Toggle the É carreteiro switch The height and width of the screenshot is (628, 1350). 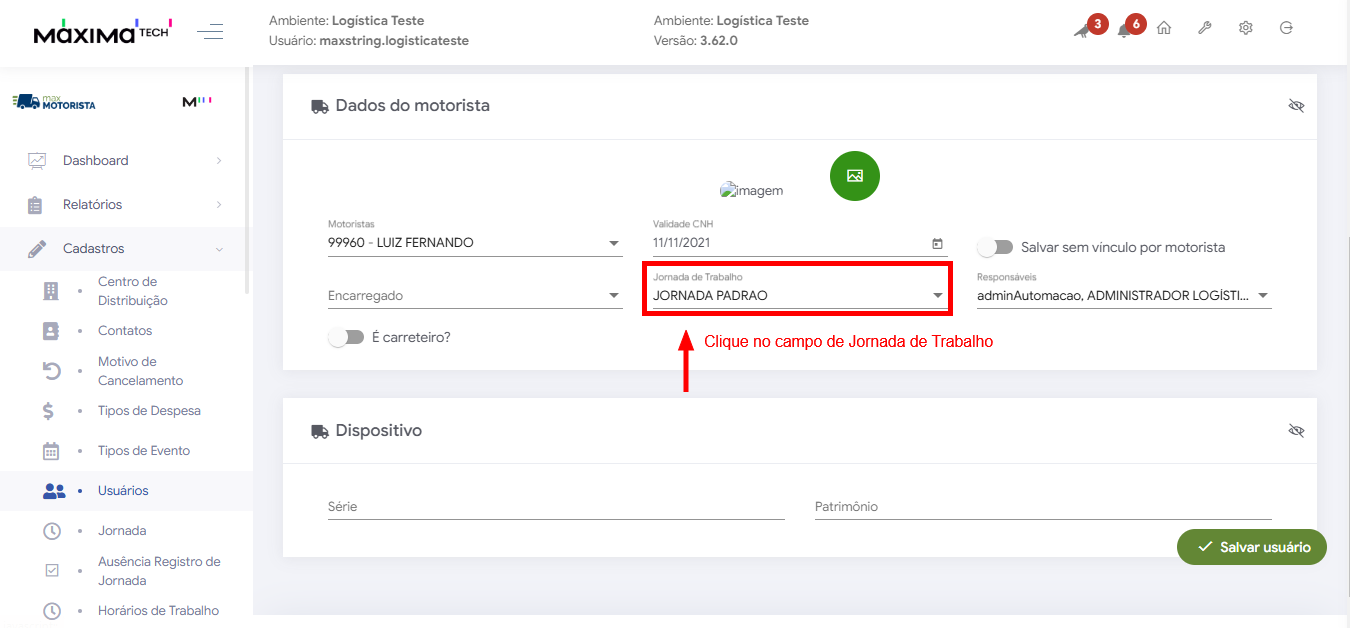pos(346,337)
